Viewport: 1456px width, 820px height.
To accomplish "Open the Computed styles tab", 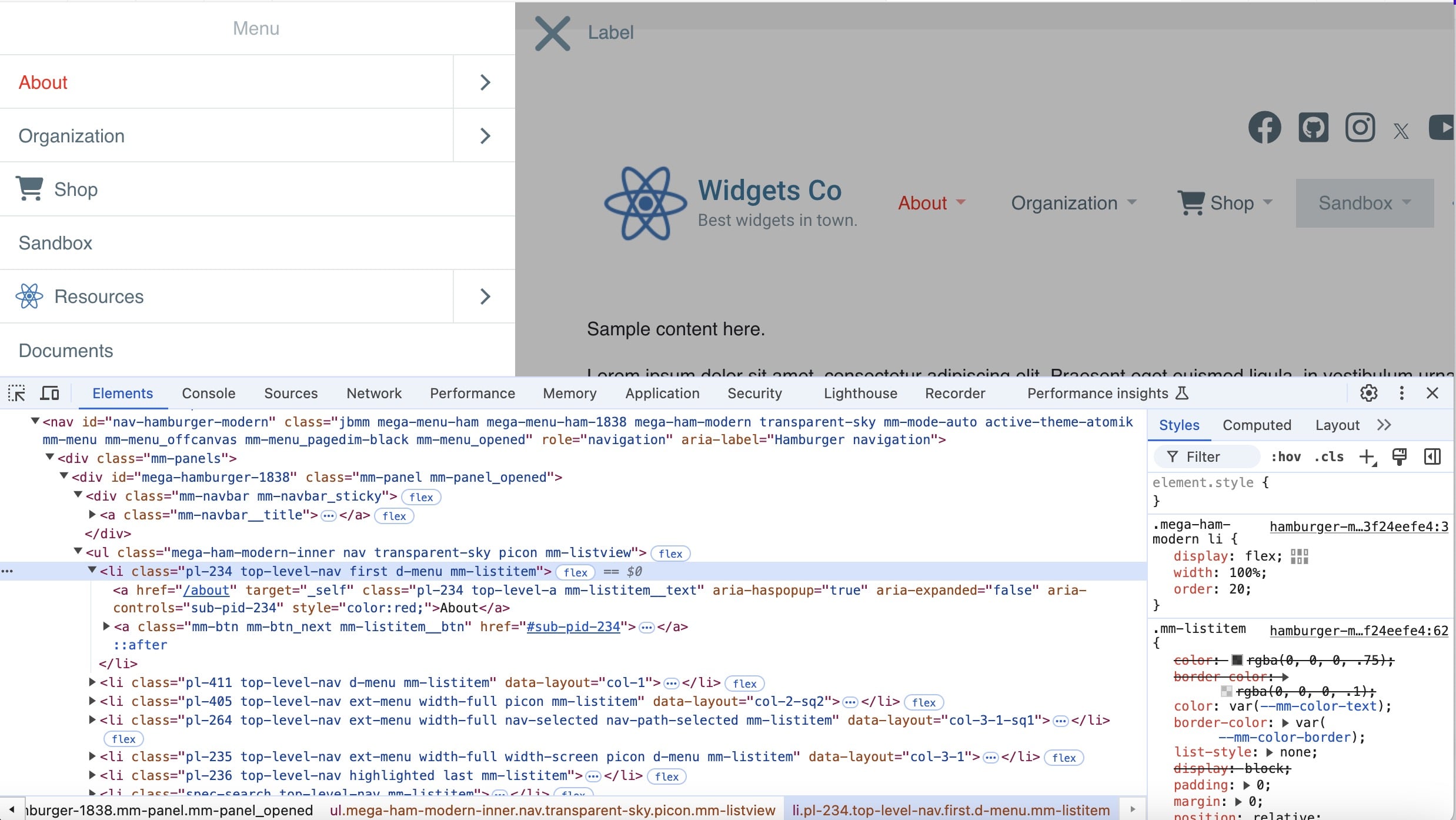I will tap(1257, 425).
